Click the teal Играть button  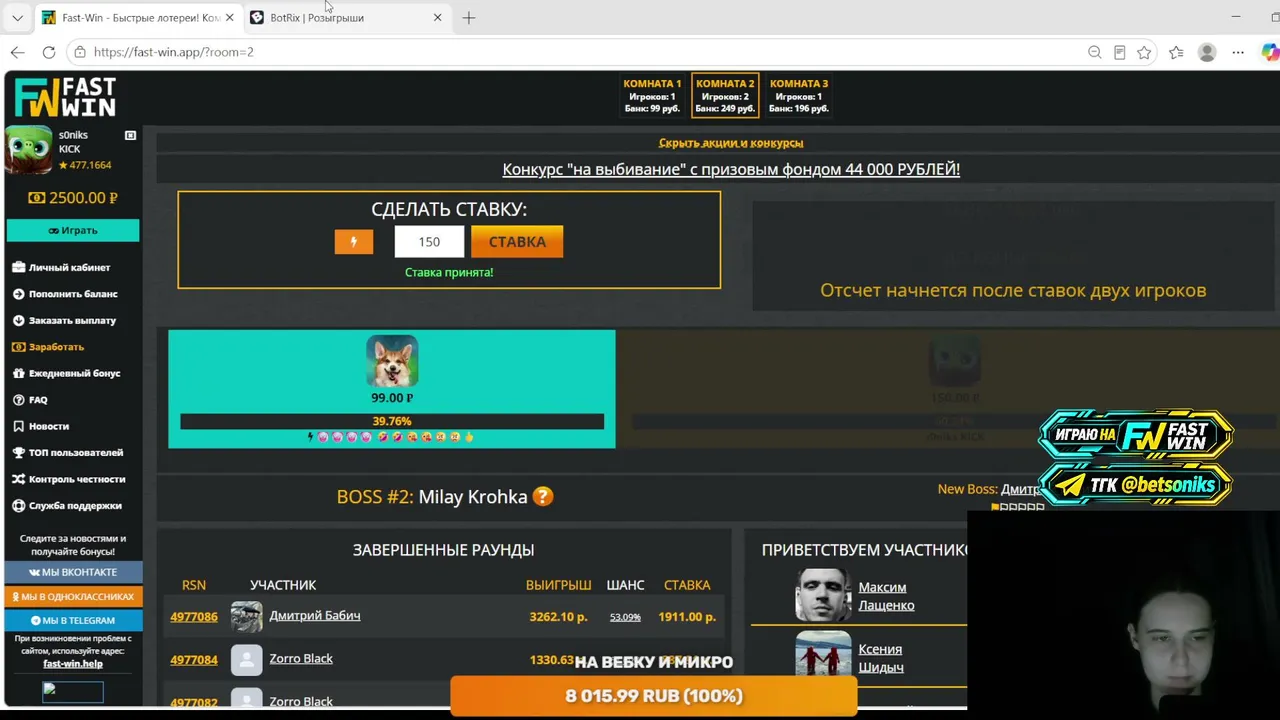coord(73,230)
